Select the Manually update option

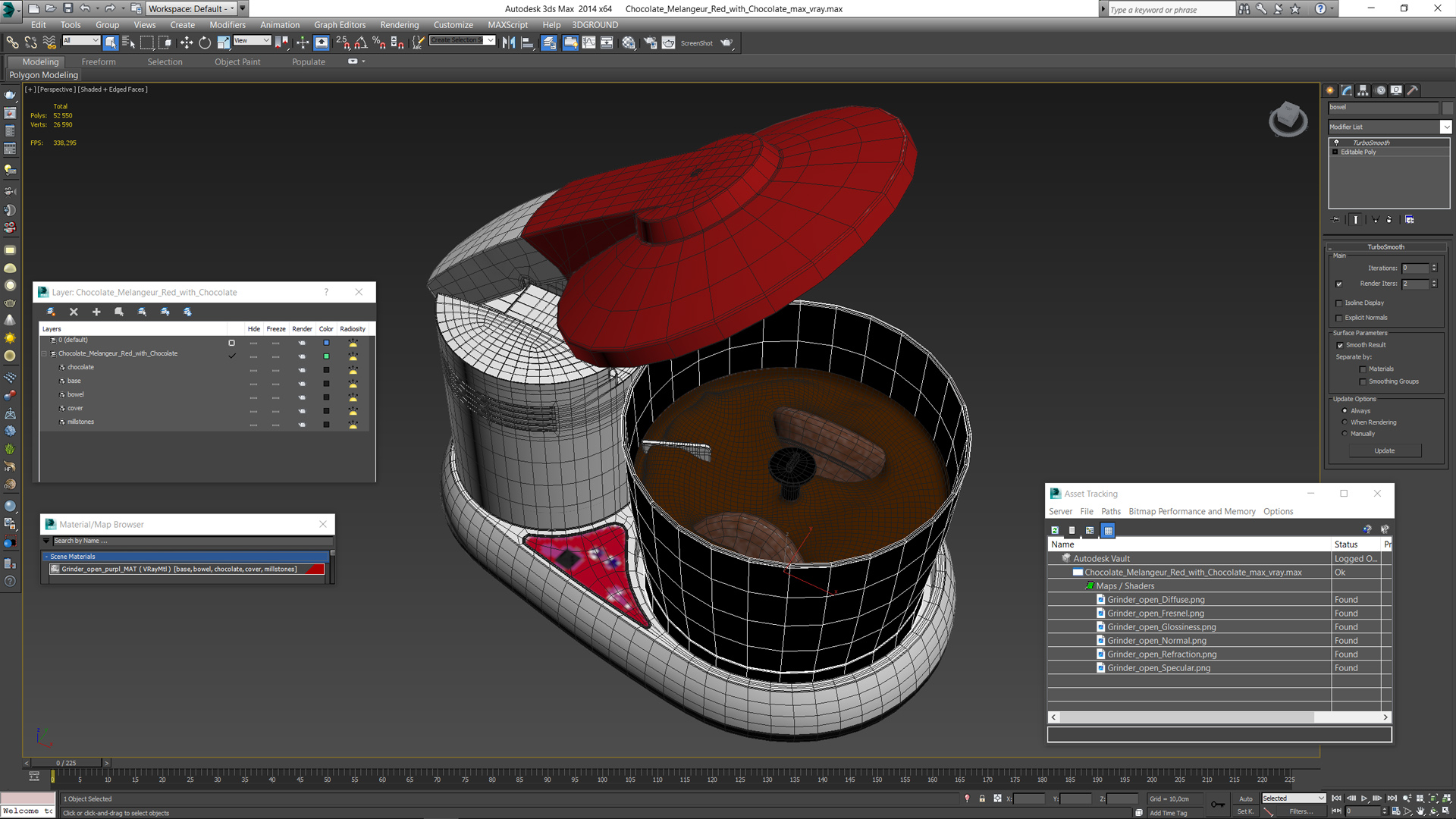[1345, 434]
